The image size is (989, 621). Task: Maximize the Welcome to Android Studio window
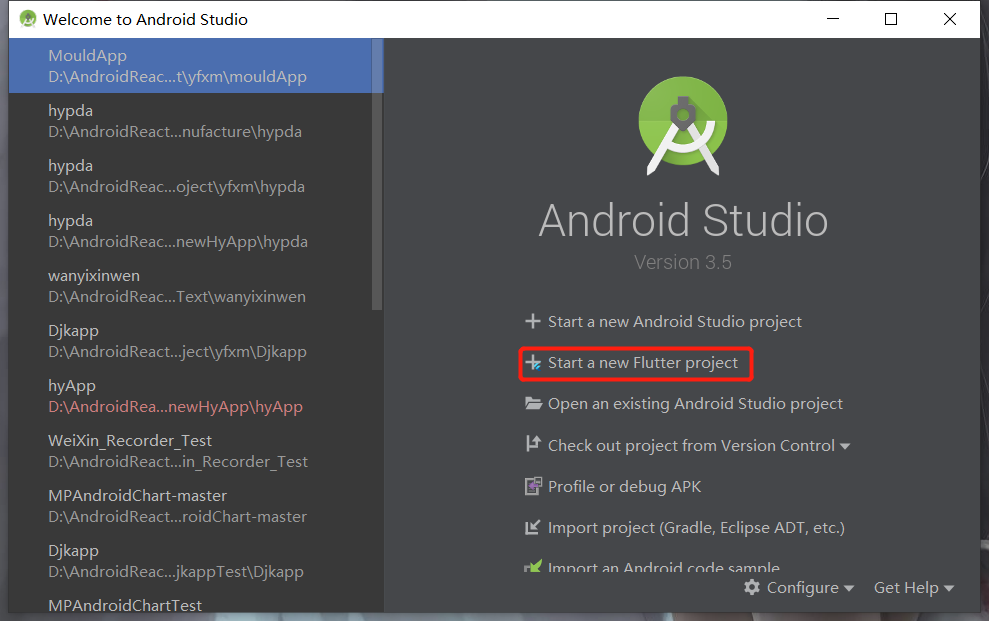(x=891, y=19)
